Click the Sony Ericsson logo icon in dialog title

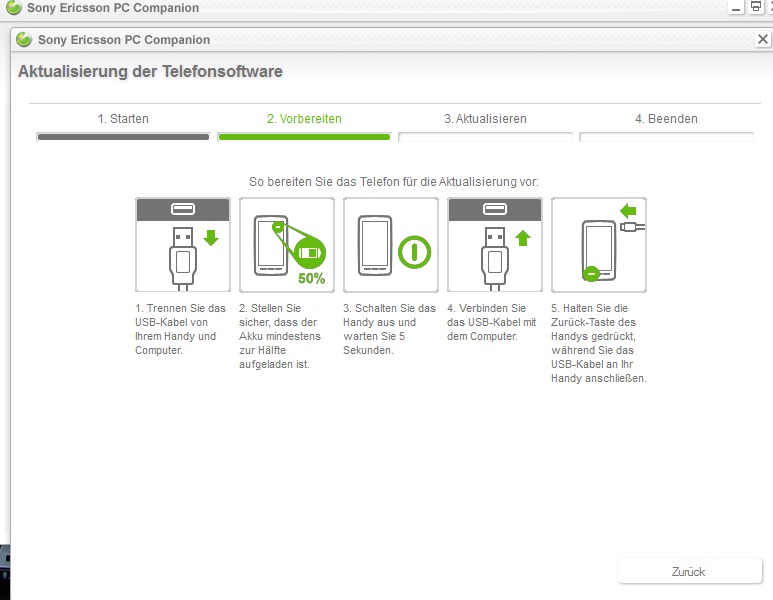click(x=24, y=39)
